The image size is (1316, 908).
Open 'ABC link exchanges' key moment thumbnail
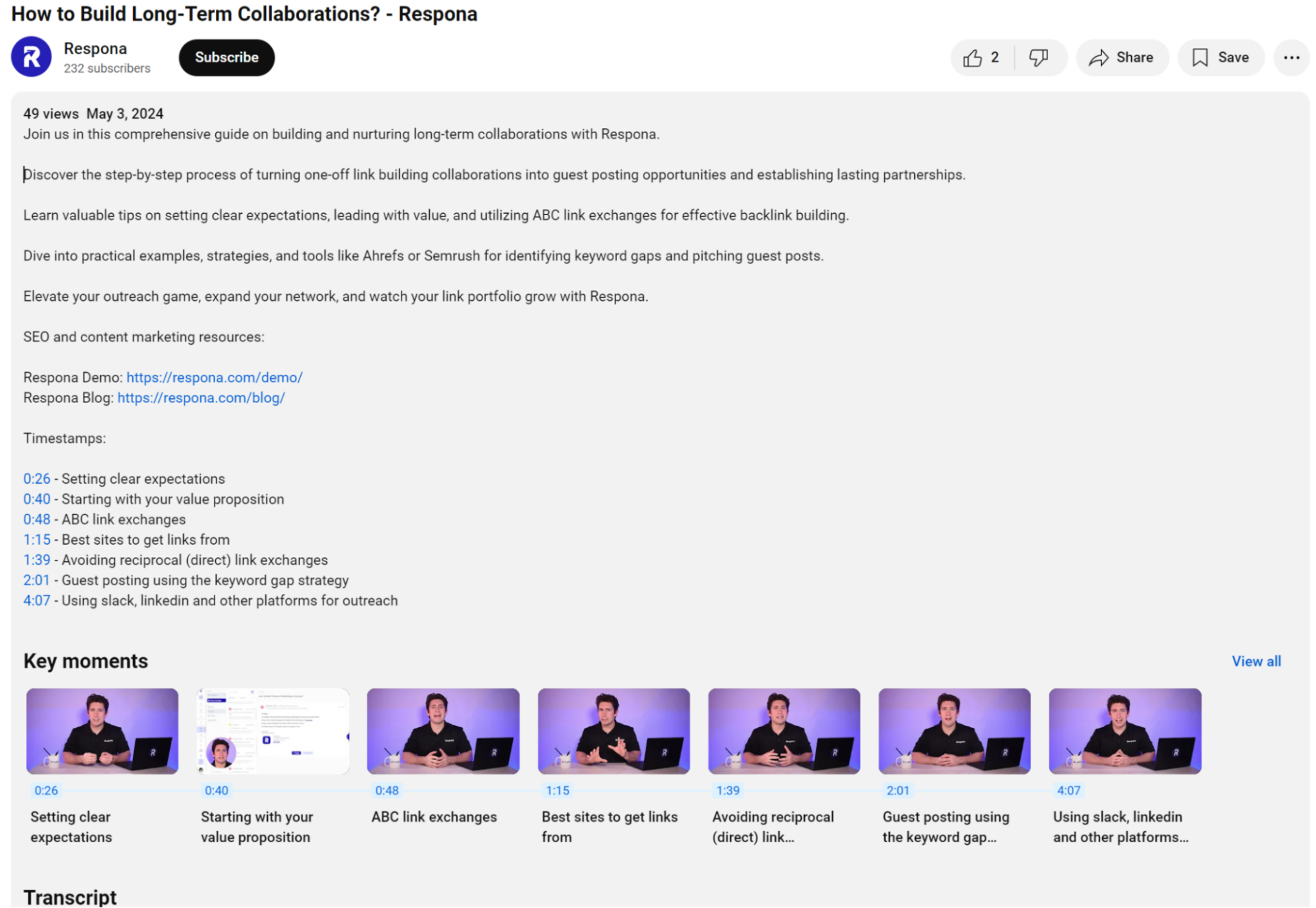coord(443,731)
